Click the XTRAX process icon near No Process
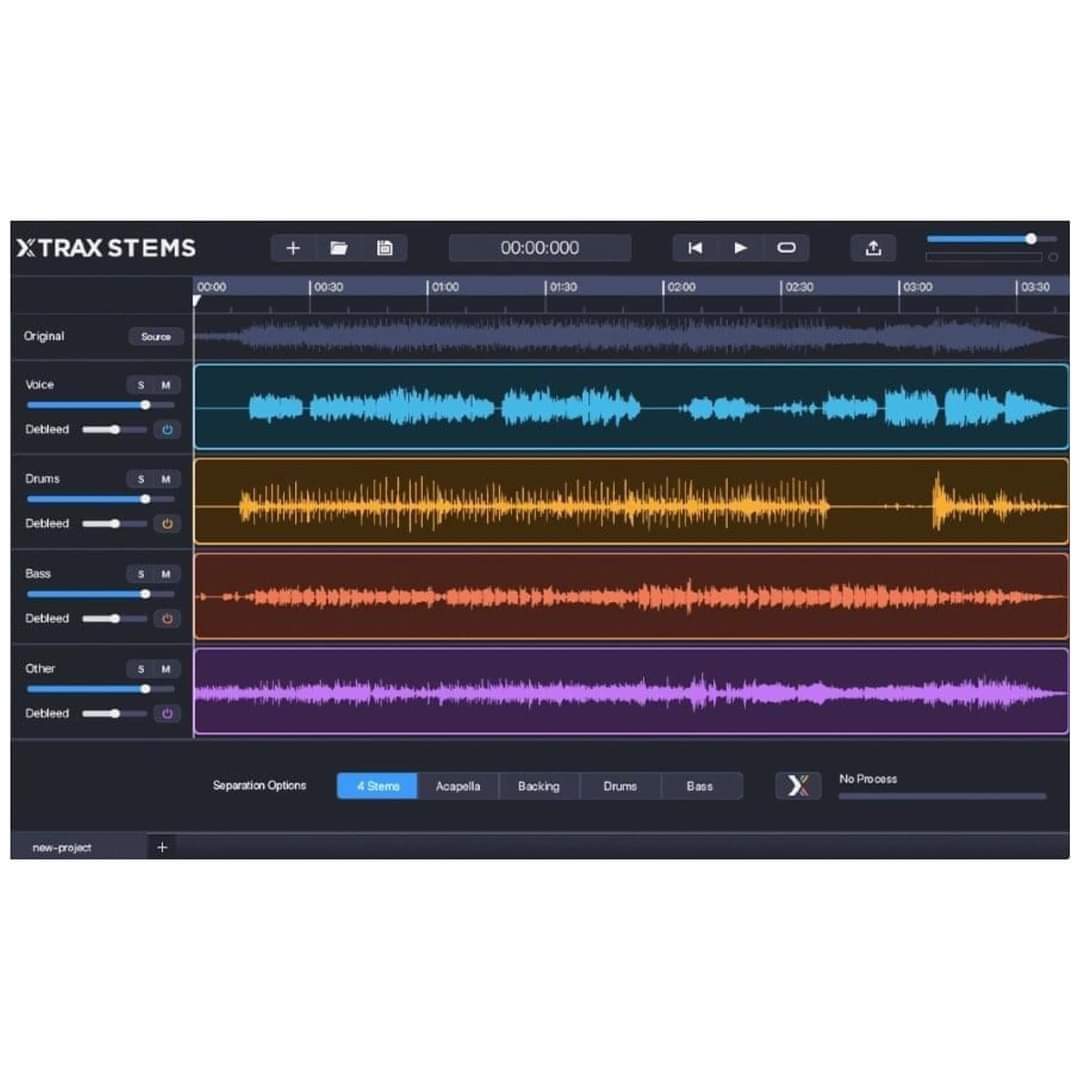 [798, 786]
